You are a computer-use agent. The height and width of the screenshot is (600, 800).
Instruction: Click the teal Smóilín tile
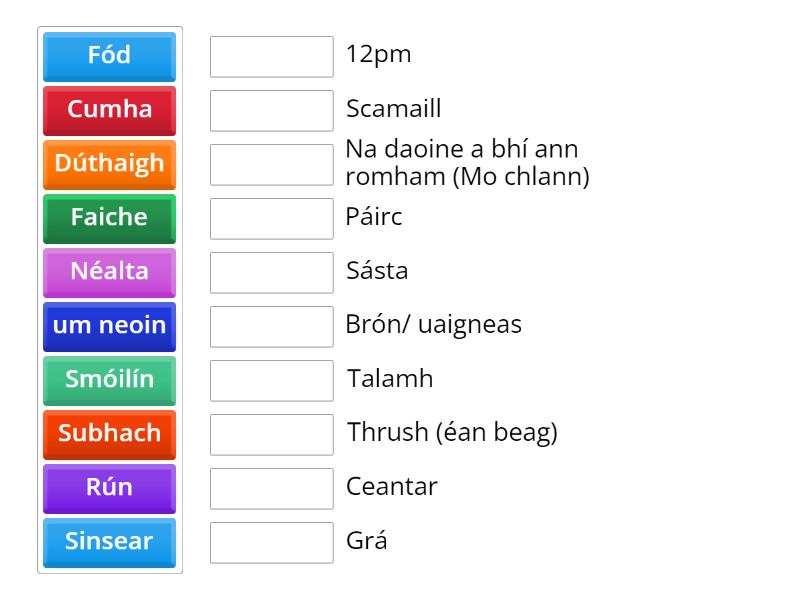[x=109, y=380]
